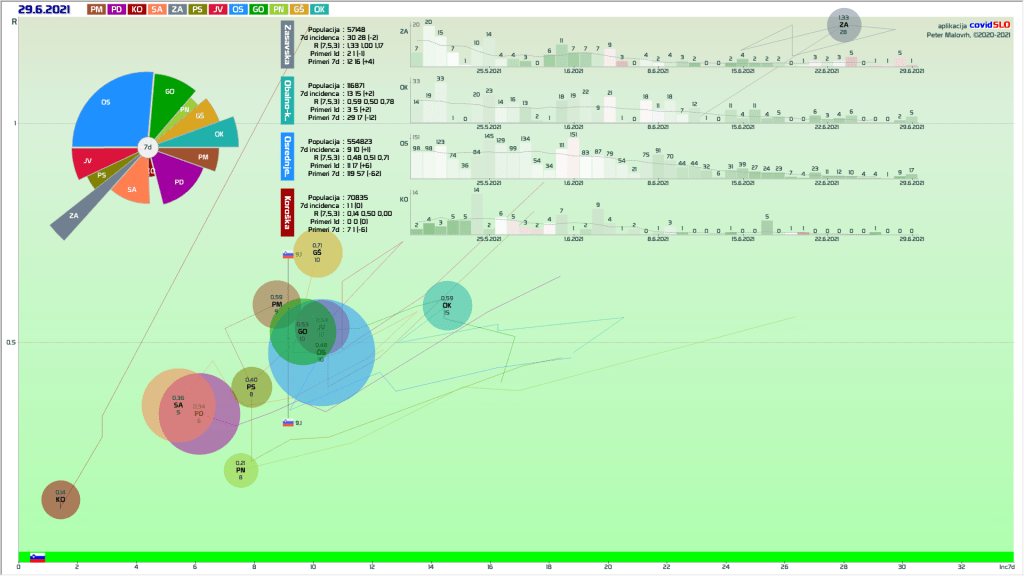
Task: Click the GŠ bubble on the chart
Action: pyautogui.click(x=317, y=253)
